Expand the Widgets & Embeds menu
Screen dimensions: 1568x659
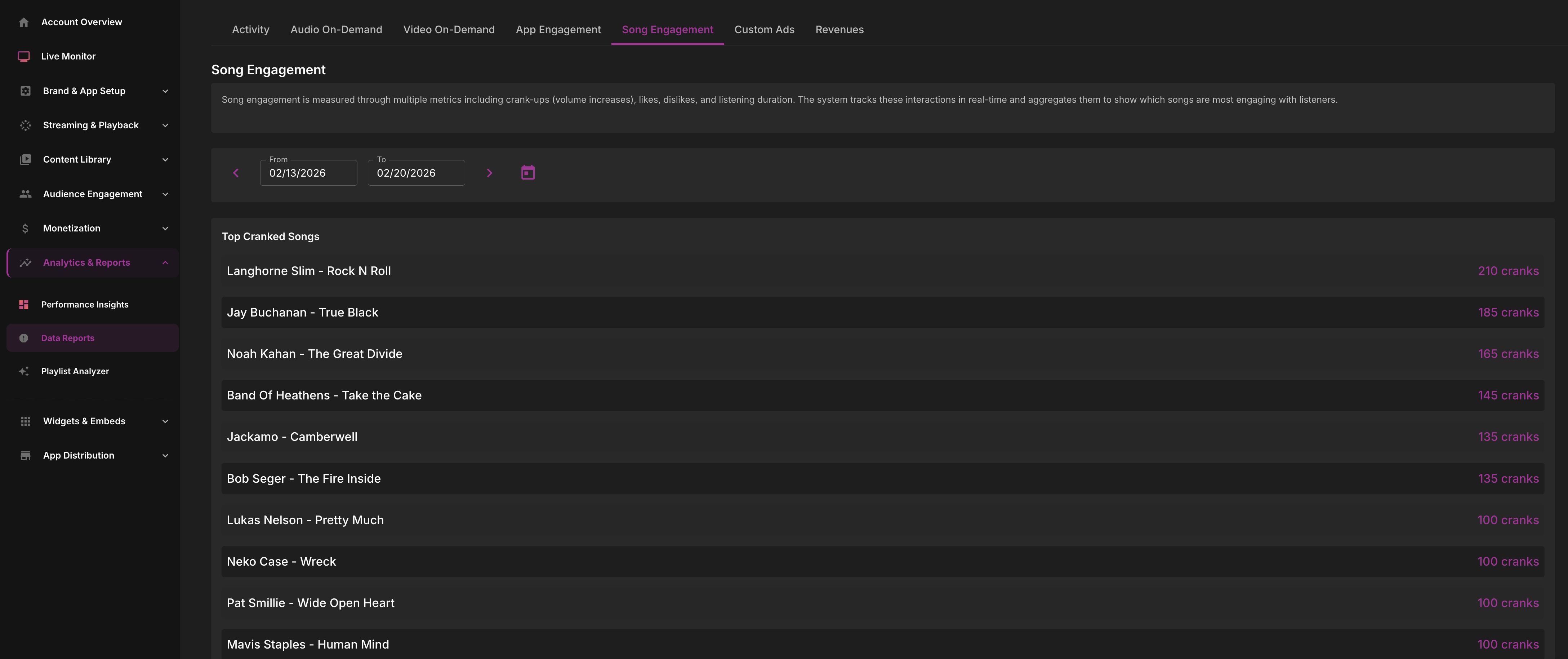(x=165, y=421)
